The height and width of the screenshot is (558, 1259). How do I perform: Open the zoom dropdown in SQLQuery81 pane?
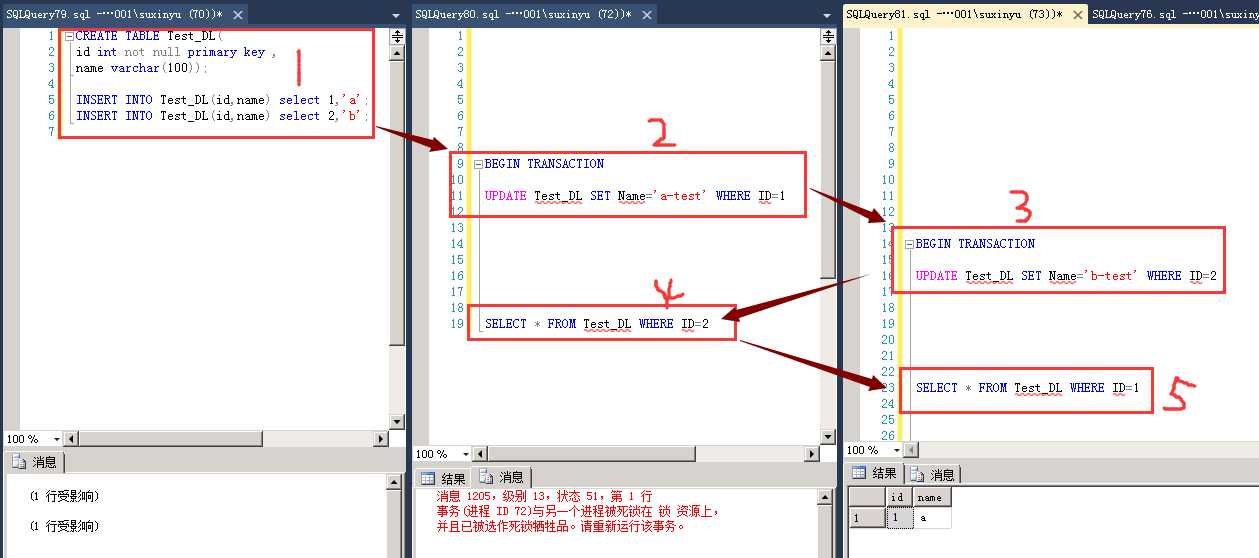[896, 451]
